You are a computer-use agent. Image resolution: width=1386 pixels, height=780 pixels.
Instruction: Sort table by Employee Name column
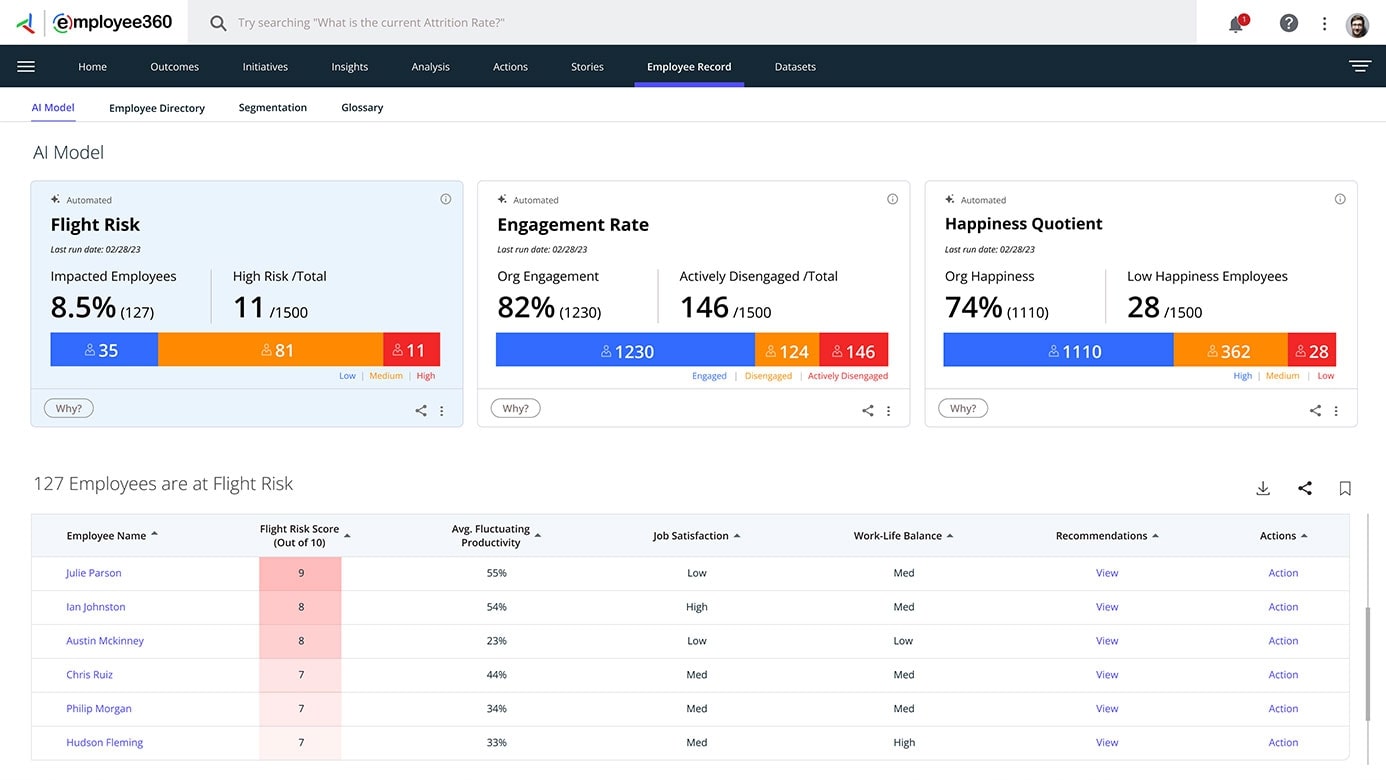click(x=106, y=536)
